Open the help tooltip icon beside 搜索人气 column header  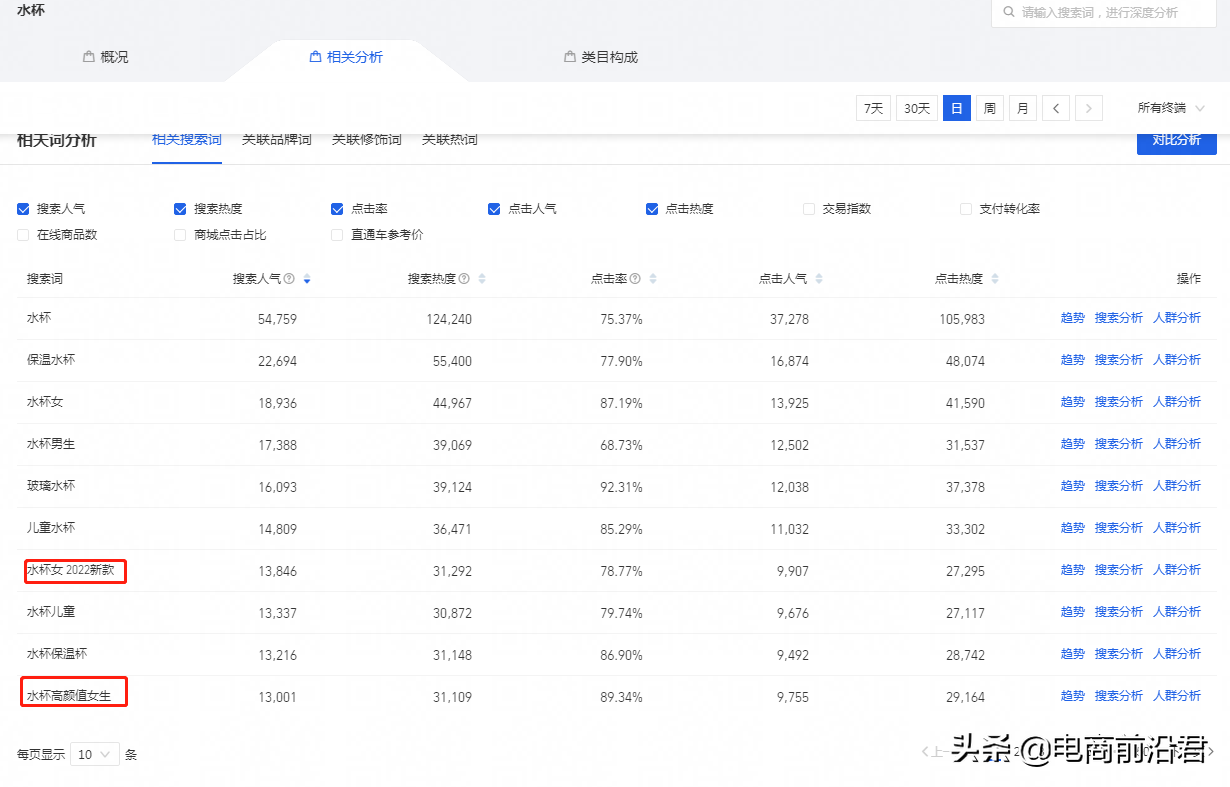[x=289, y=279]
